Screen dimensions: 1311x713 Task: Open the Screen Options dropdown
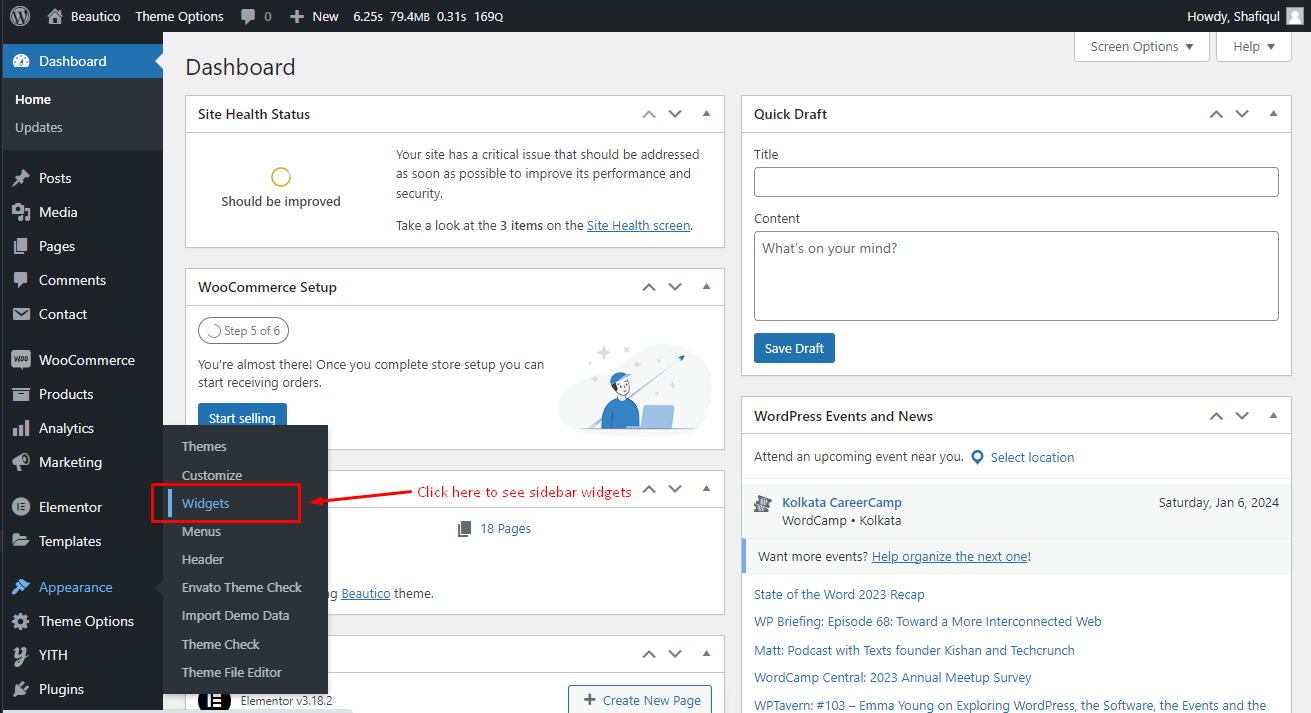(x=1142, y=46)
